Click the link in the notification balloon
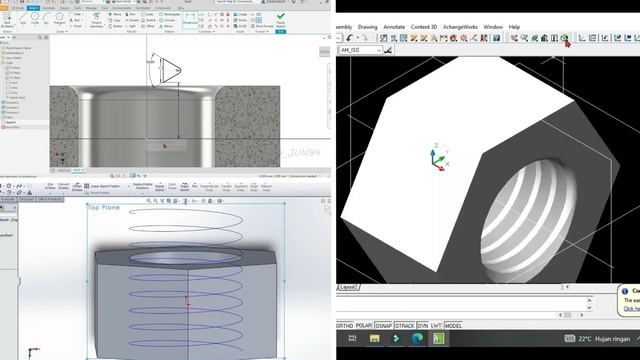This screenshot has width=640, height=360. click(x=632, y=309)
